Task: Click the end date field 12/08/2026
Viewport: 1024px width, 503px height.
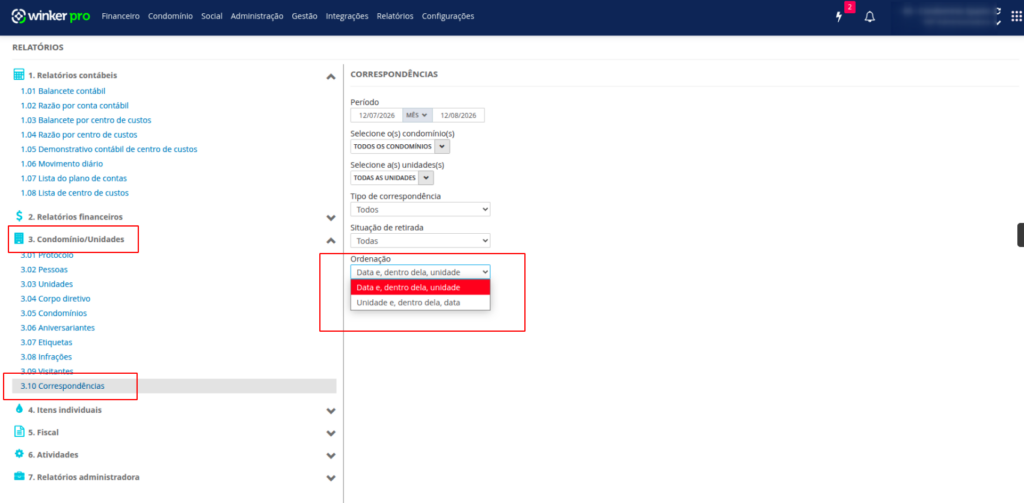Action: pos(458,115)
